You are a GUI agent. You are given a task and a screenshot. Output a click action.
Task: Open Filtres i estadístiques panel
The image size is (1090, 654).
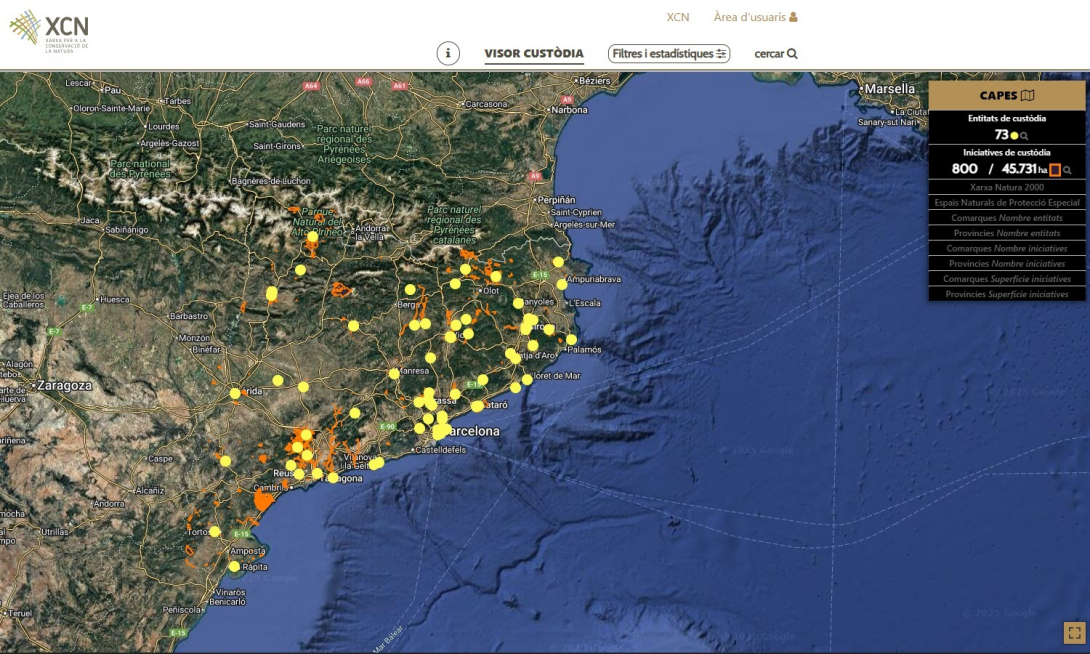[669, 54]
